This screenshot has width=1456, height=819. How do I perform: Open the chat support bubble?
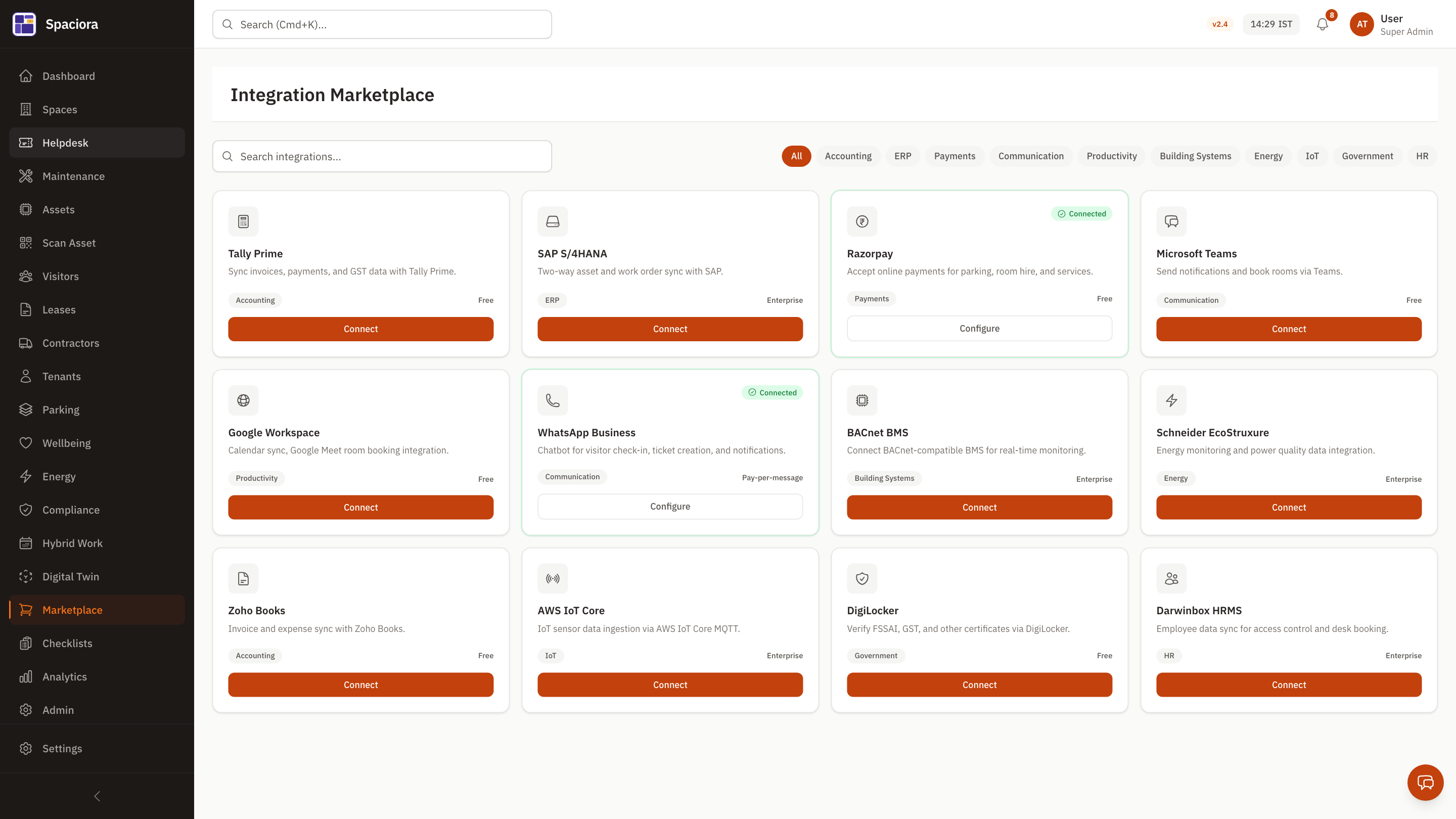(1425, 782)
